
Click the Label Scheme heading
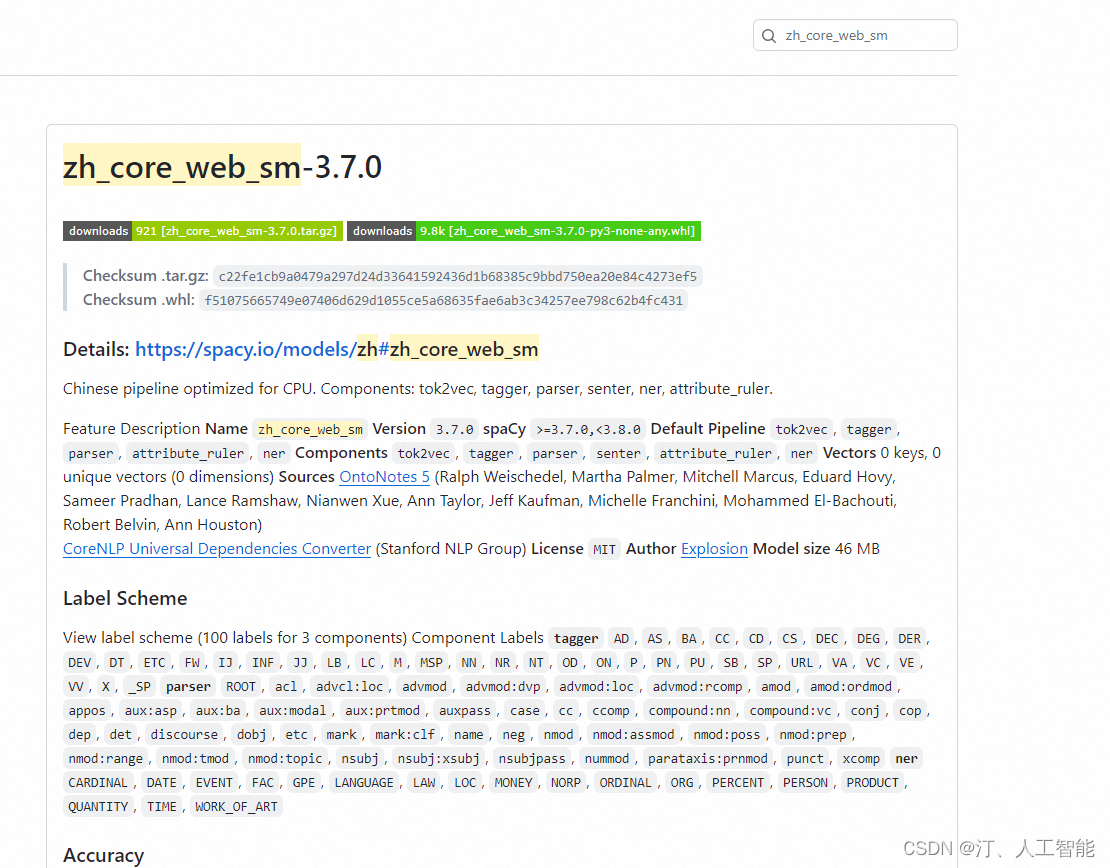[125, 598]
